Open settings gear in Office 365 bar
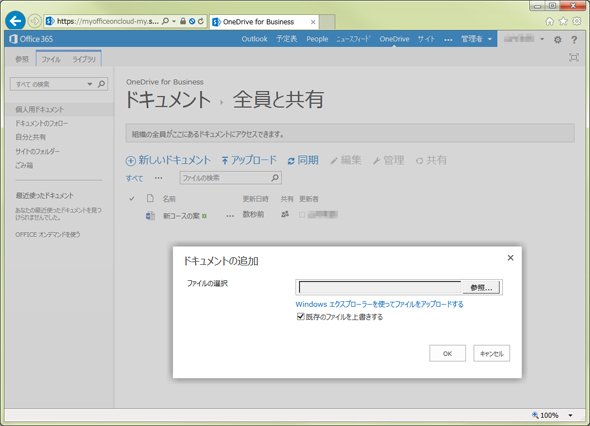Viewport: 590px width, 426px height. click(x=558, y=40)
